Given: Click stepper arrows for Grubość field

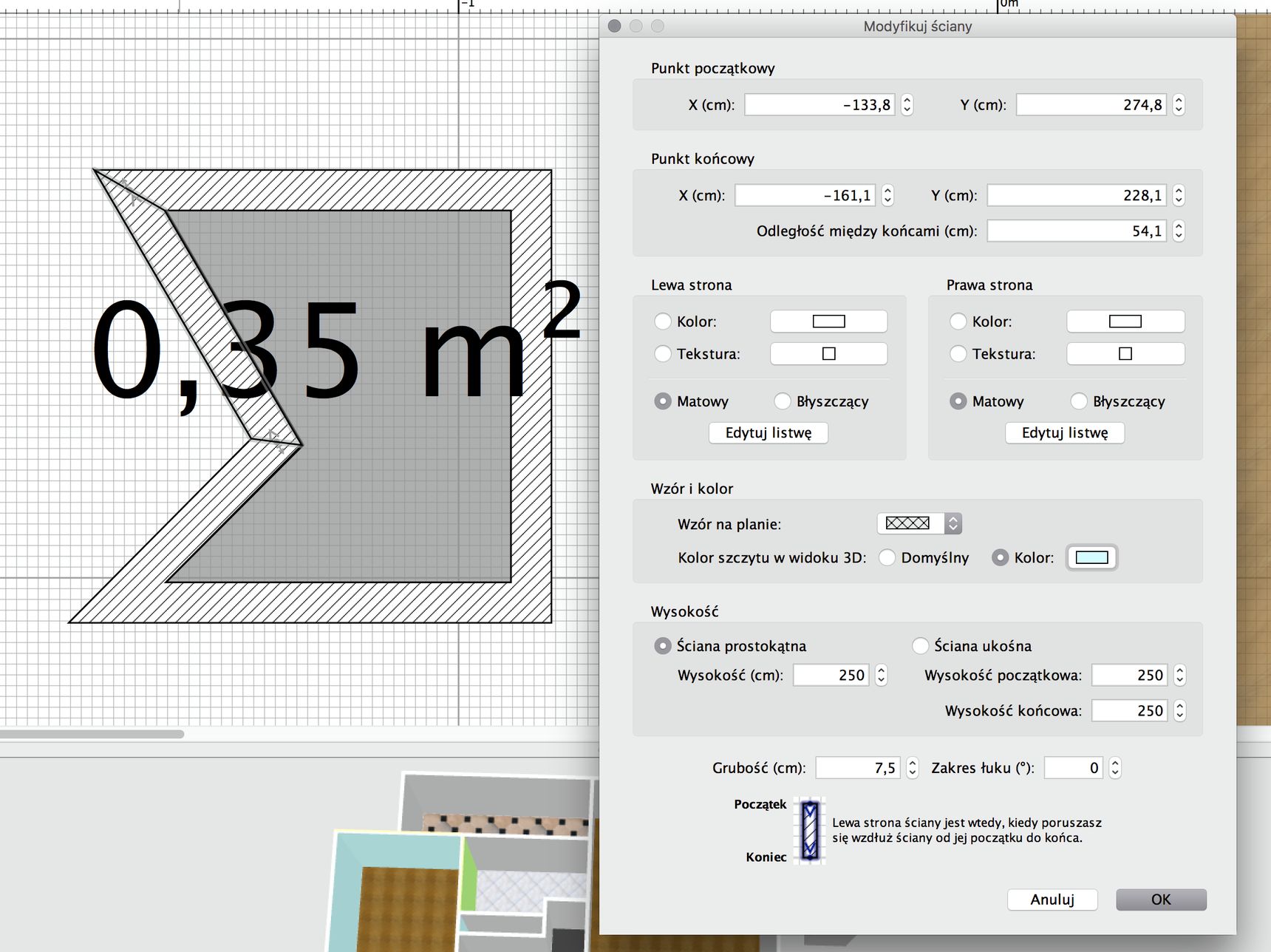Looking at the screenshot, I should [x=913, y=768].
